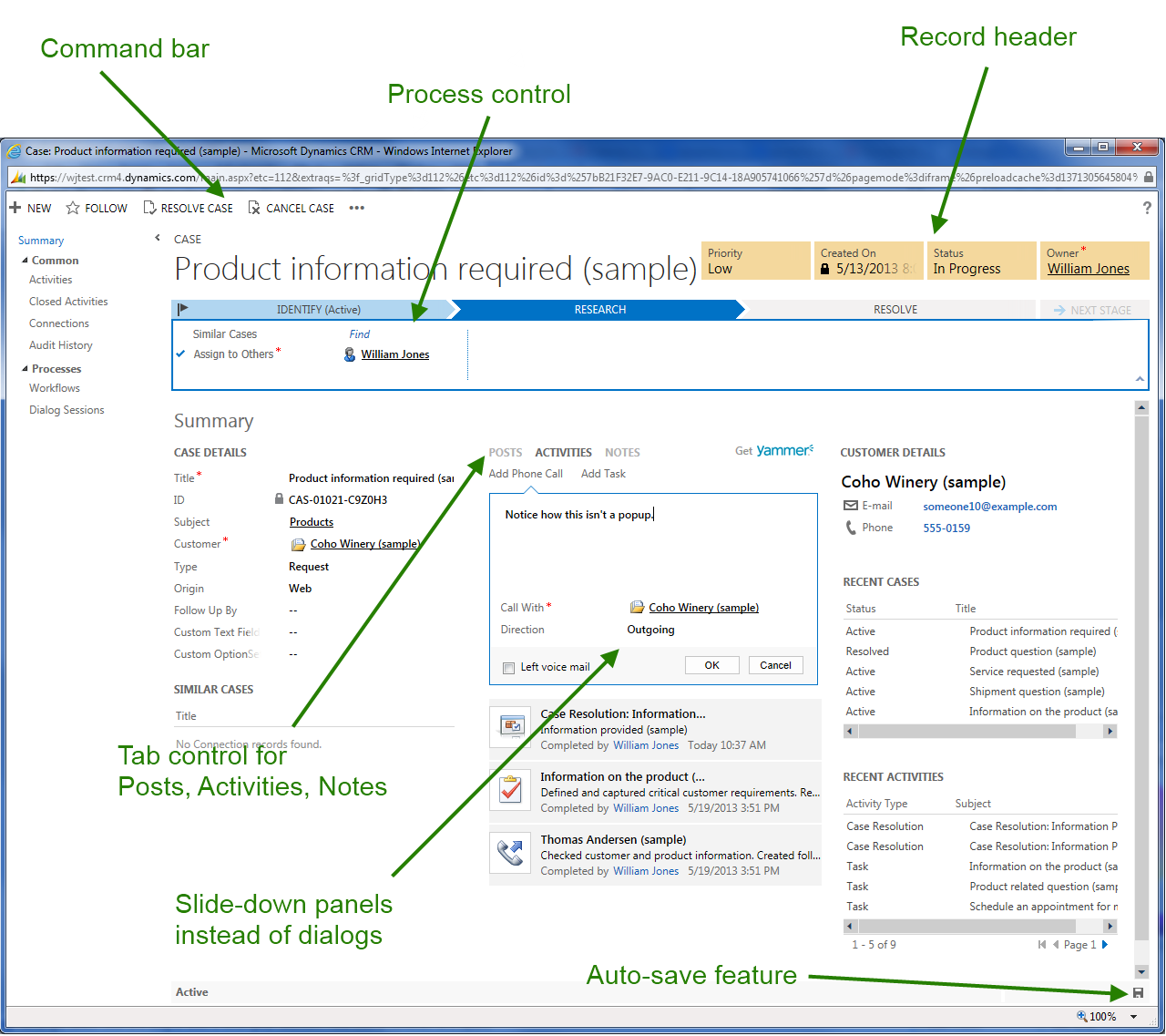Viewport: 1166px width, 1036px height.
Task: Open the browser zoom level dropdown
Action: (1133, 1017)
